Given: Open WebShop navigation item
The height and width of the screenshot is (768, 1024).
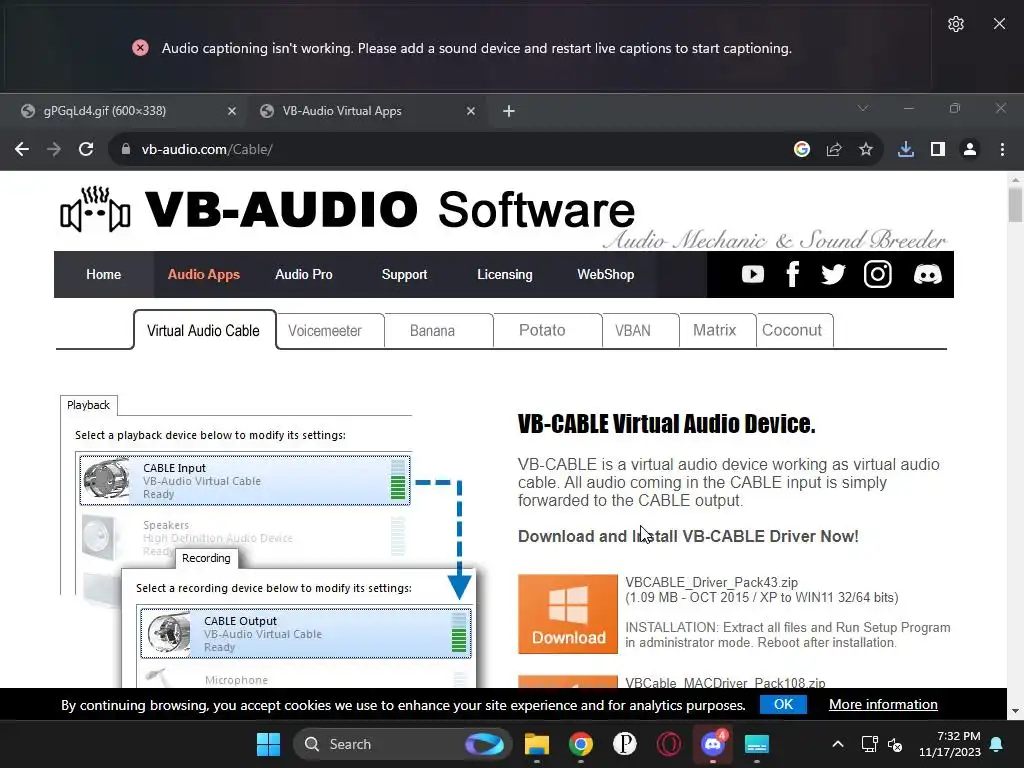Looking at the screenshot, I should click(605, 274).
